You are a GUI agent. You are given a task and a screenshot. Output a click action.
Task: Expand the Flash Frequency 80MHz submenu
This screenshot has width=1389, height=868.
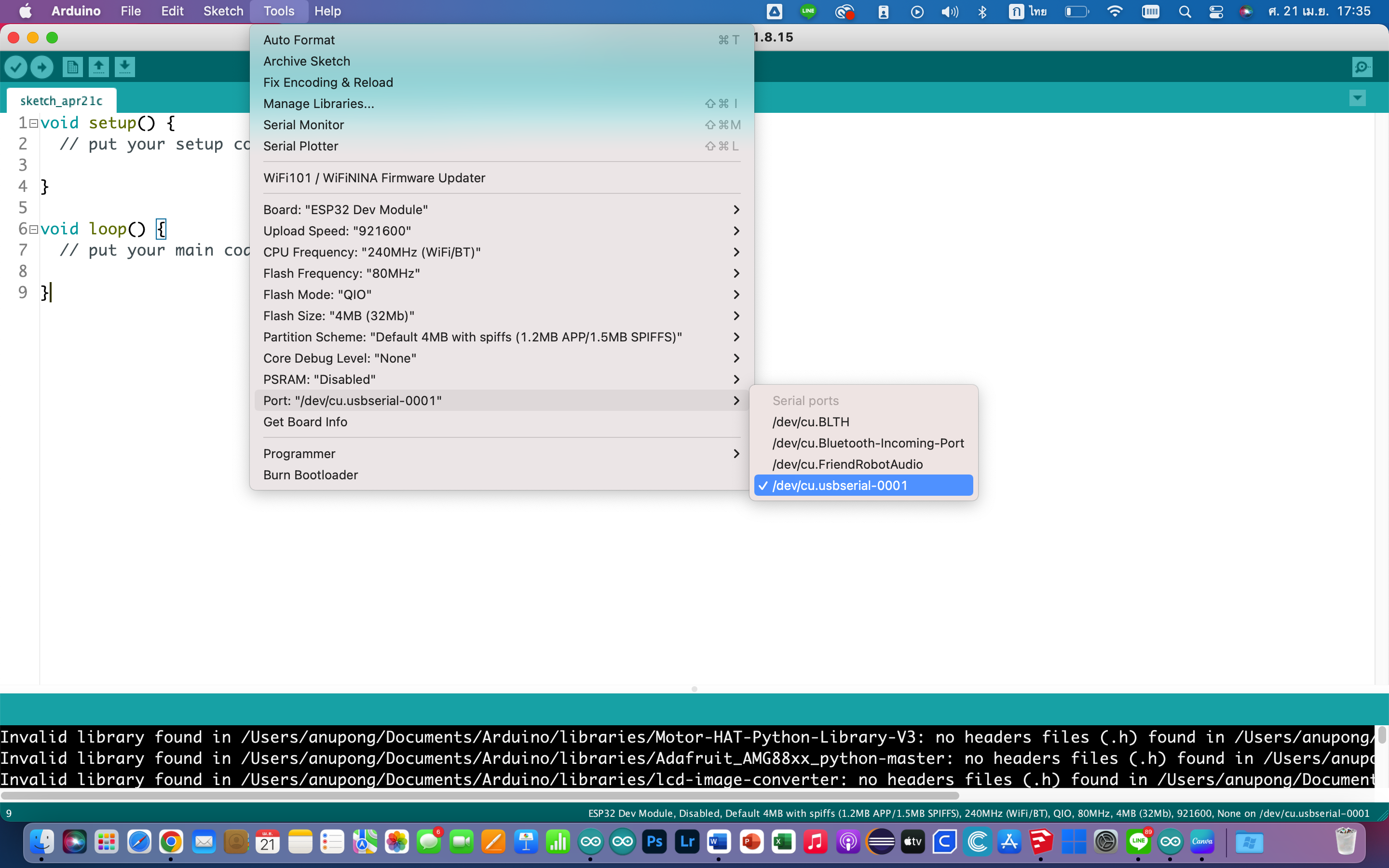click(x=501, y=274)
